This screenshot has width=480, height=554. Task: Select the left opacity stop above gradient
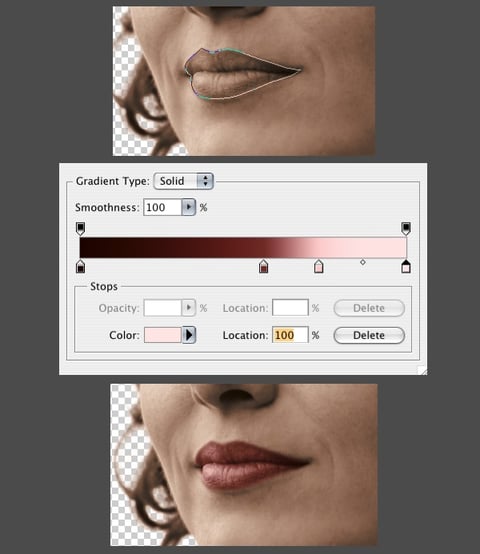pyautogui.click(x=81, y=228)
